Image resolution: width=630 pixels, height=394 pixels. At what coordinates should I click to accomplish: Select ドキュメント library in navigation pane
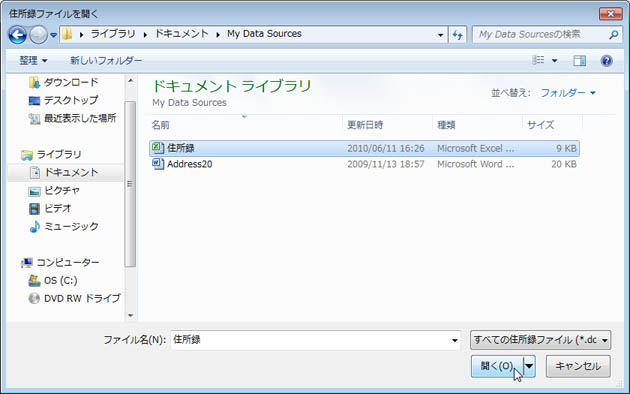click(x=71, y=172)
